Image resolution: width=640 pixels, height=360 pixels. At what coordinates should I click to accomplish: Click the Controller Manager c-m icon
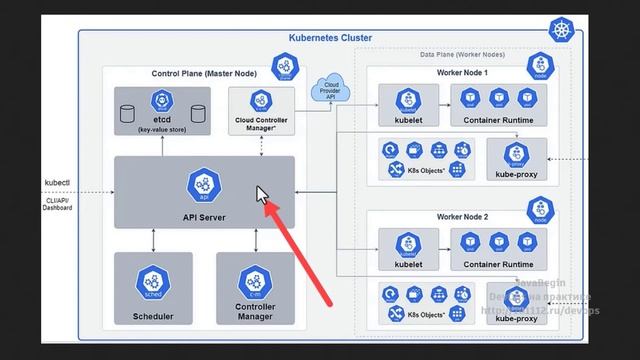coord(255,282)
